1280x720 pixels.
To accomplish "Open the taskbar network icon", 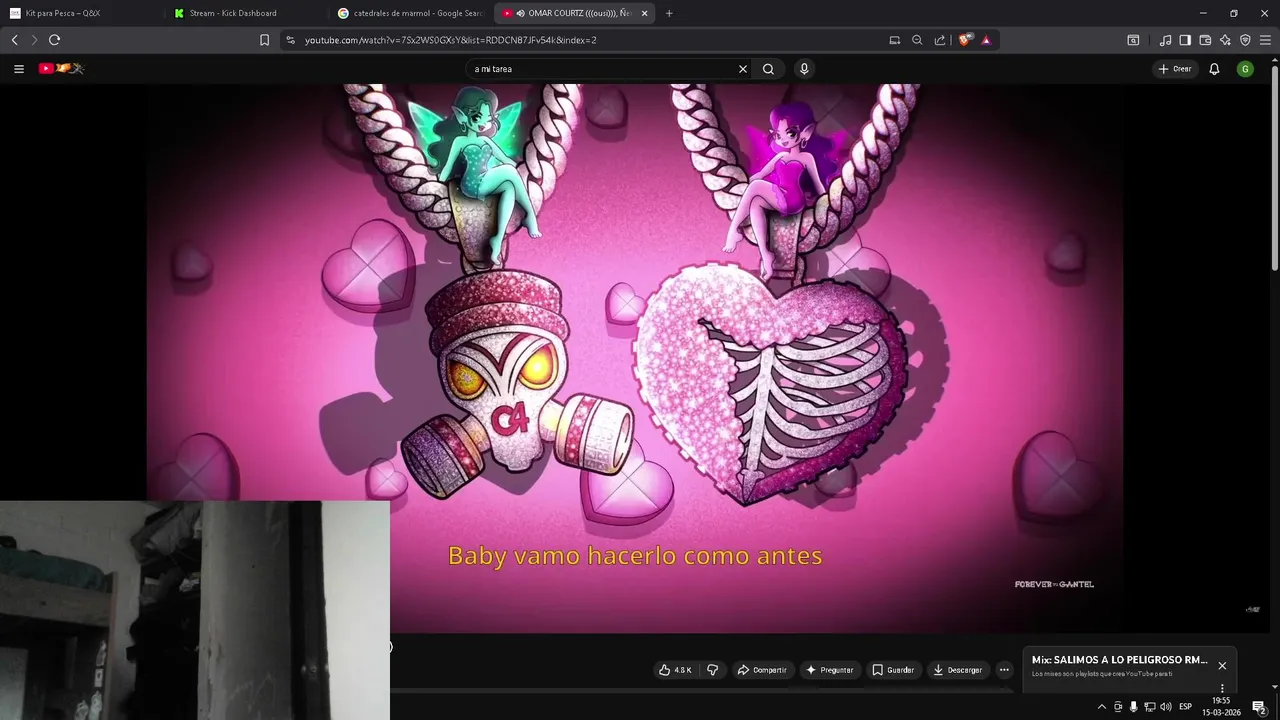I will pyautogui.click(x=1149, y=707).
